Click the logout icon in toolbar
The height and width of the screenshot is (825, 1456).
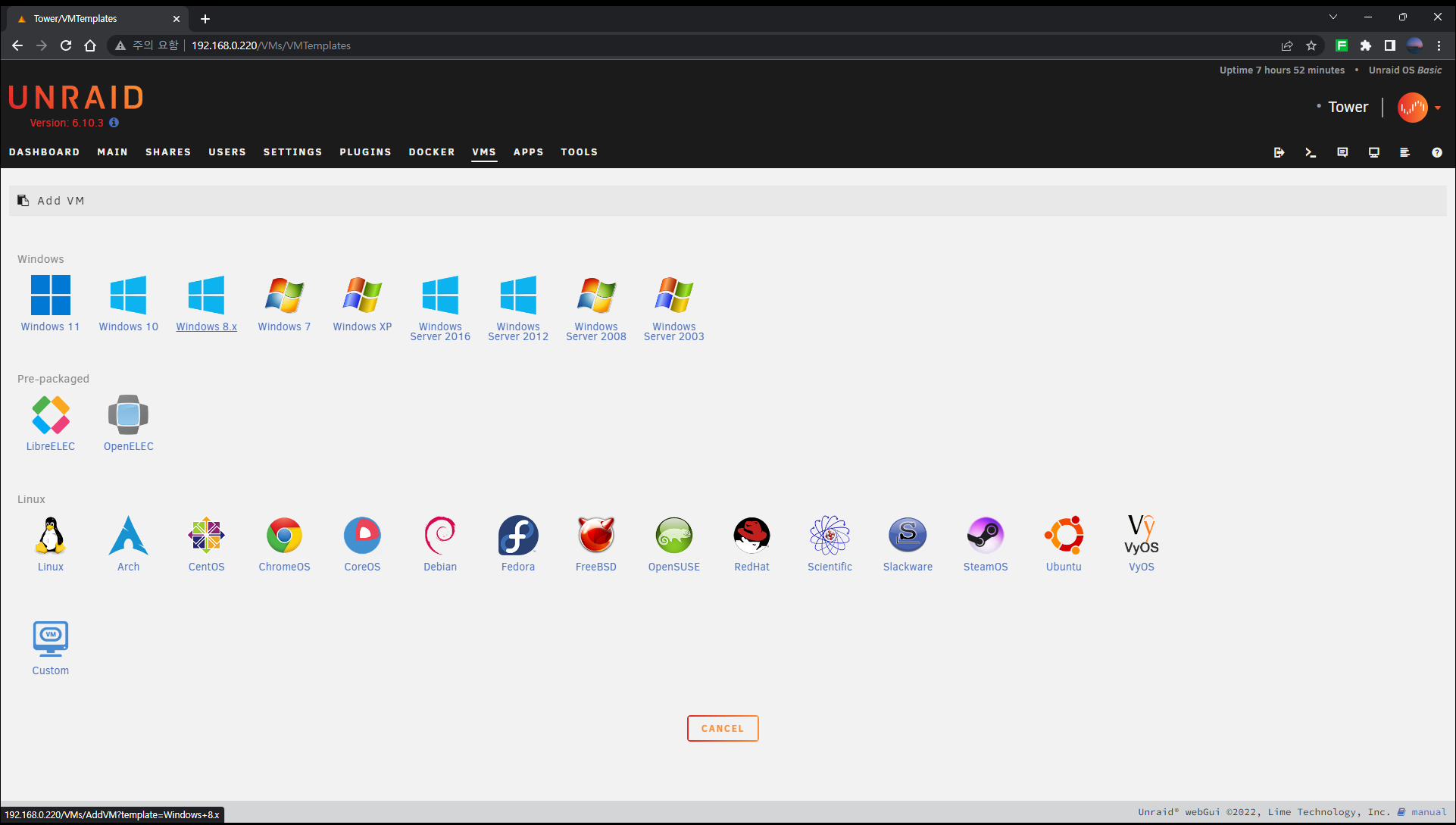click(1279, 152)
